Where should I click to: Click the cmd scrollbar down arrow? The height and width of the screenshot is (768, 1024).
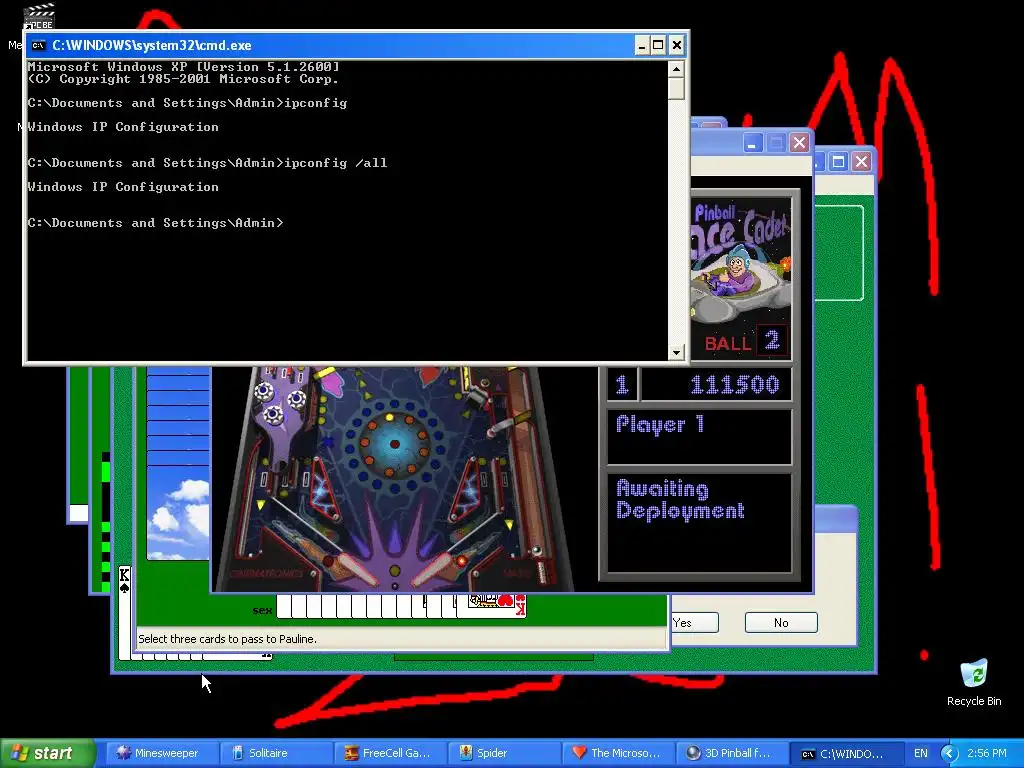677,352
